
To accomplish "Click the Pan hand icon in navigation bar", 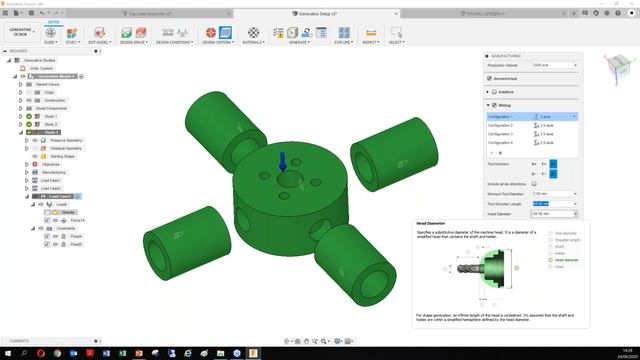I will [307, 341].
